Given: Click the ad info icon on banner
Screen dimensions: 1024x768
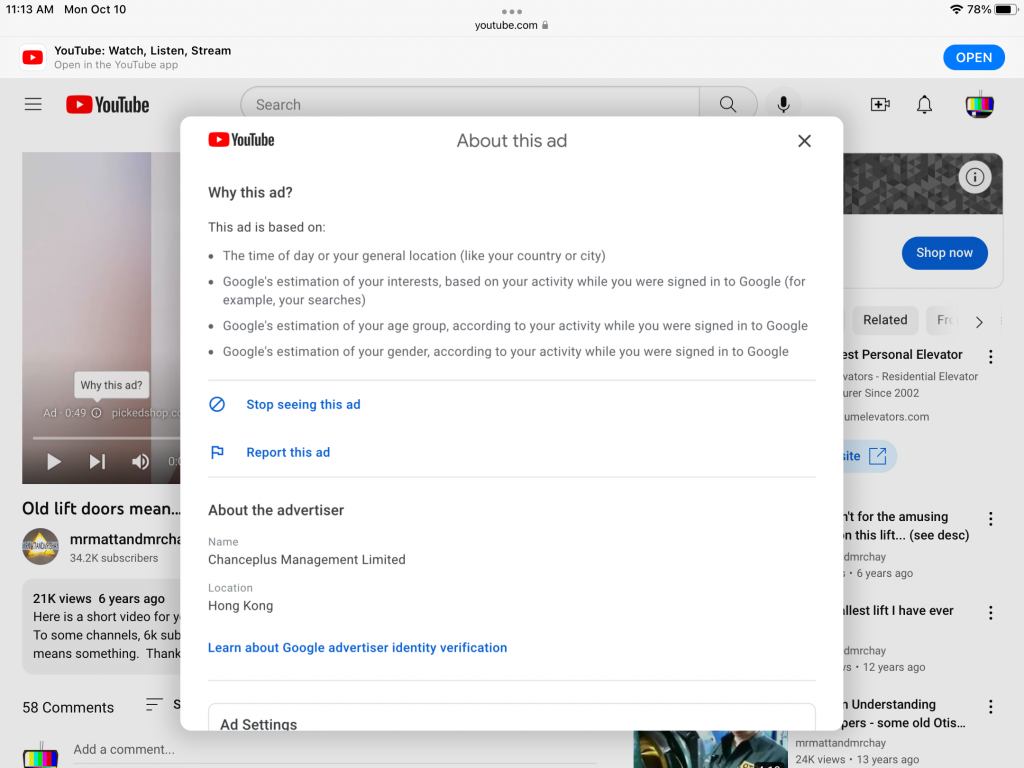Looking at the screenshot, I should [974, 177].
